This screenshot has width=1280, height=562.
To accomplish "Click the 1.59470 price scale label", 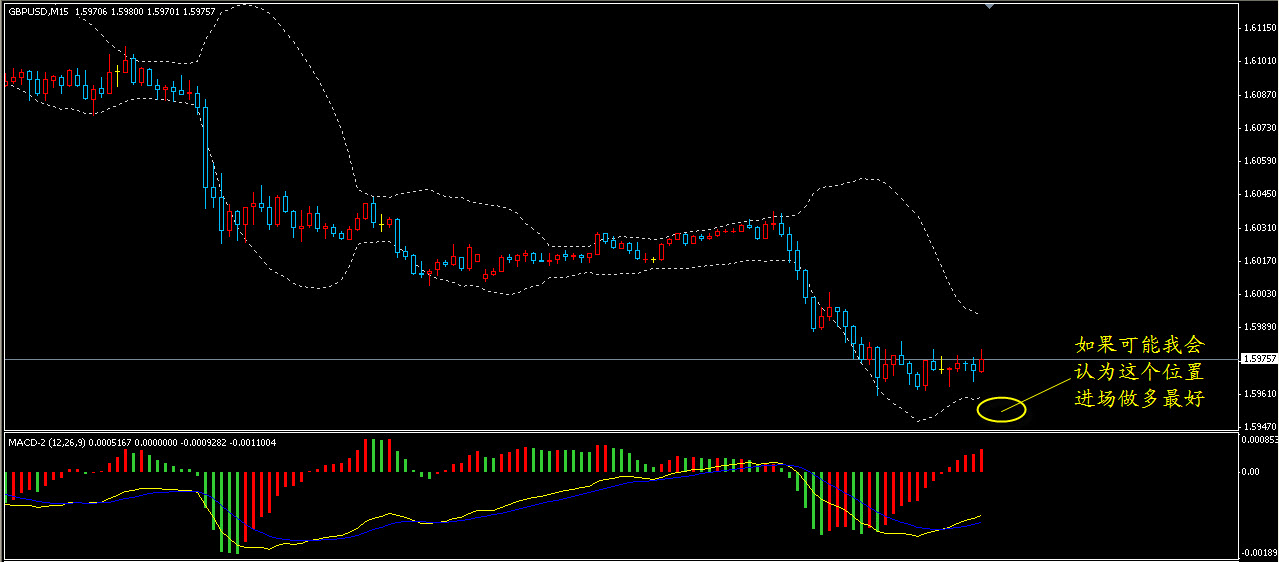I will click(1259, 426).
